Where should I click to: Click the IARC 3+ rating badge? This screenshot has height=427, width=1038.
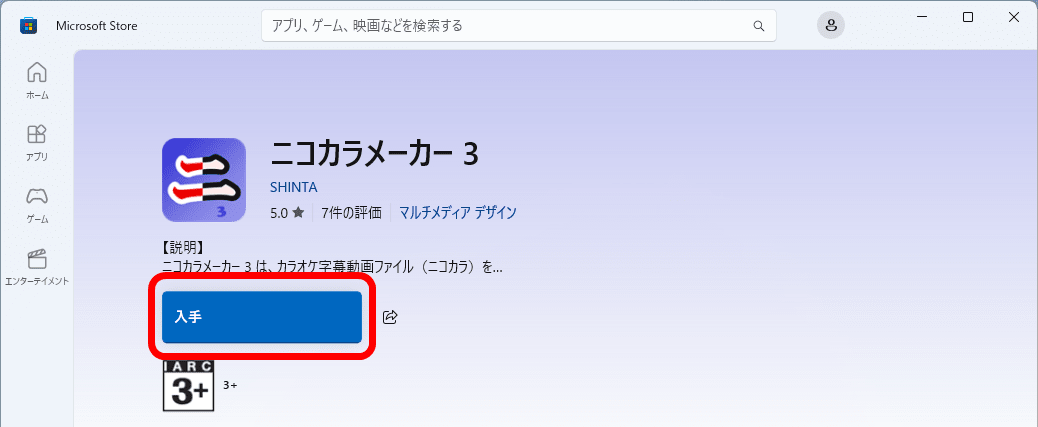pyautogui.click(x=189, y=386)
